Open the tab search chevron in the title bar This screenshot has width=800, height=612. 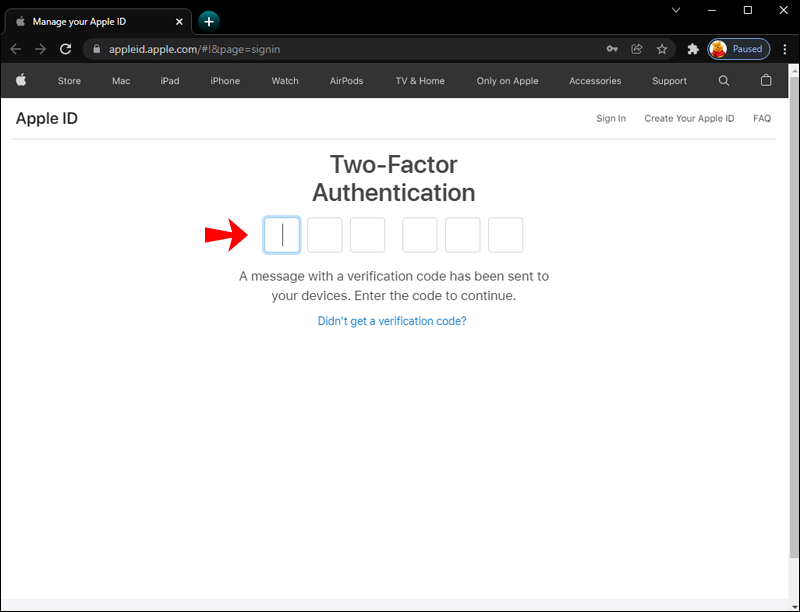(x=676, y=10)
